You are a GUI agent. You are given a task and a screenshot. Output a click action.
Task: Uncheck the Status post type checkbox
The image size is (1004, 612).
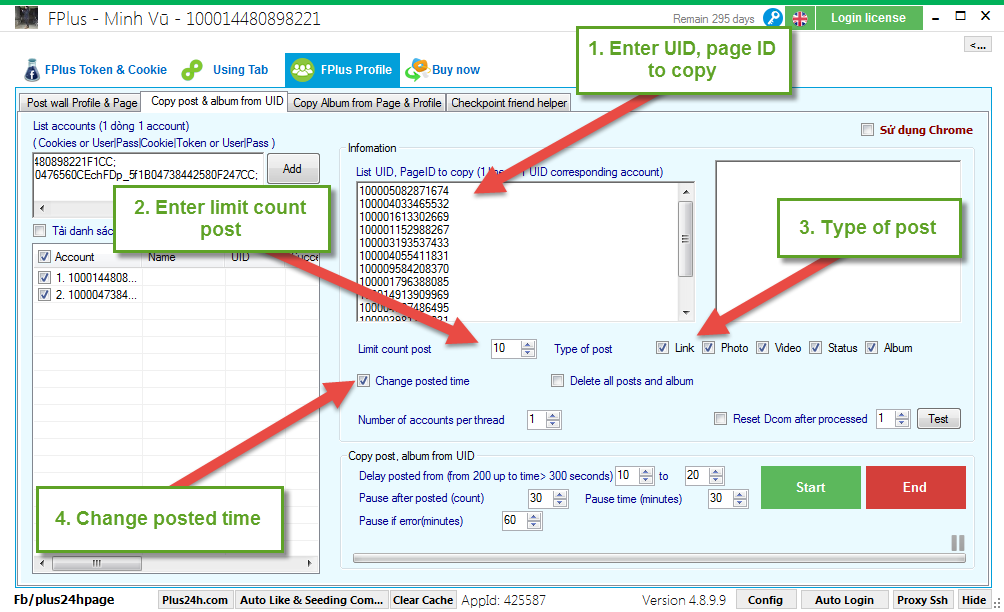click(x=816, y=348)
